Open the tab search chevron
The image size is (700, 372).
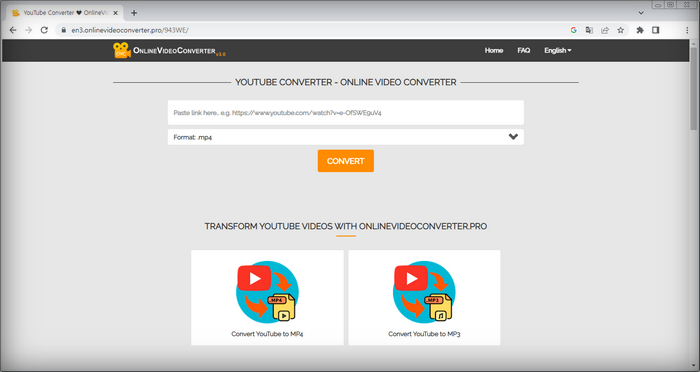(641, 13)
